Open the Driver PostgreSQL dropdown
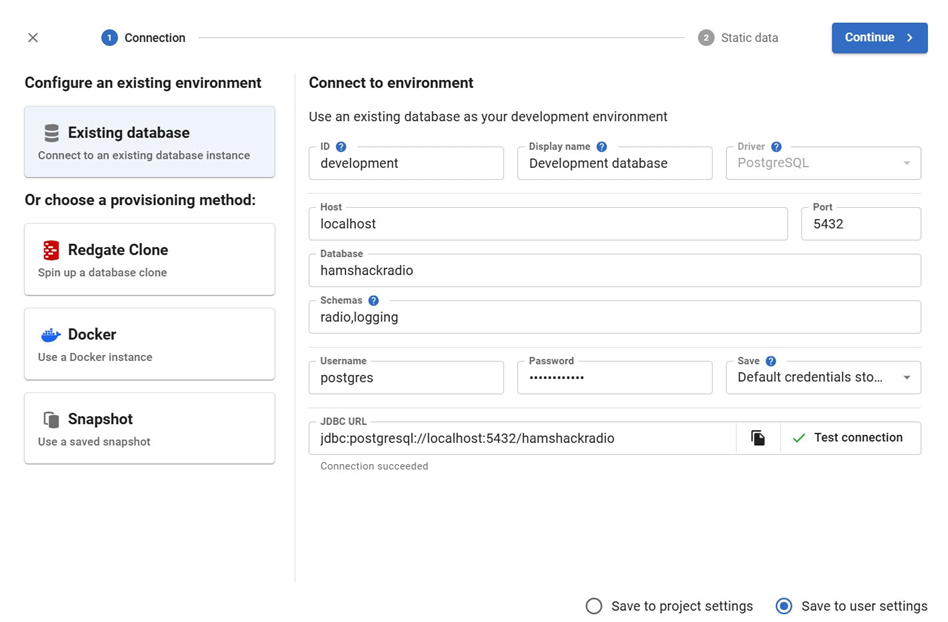The height and width of the screenshot is (622, 948). pyautogui.click(x=822, y=163)
